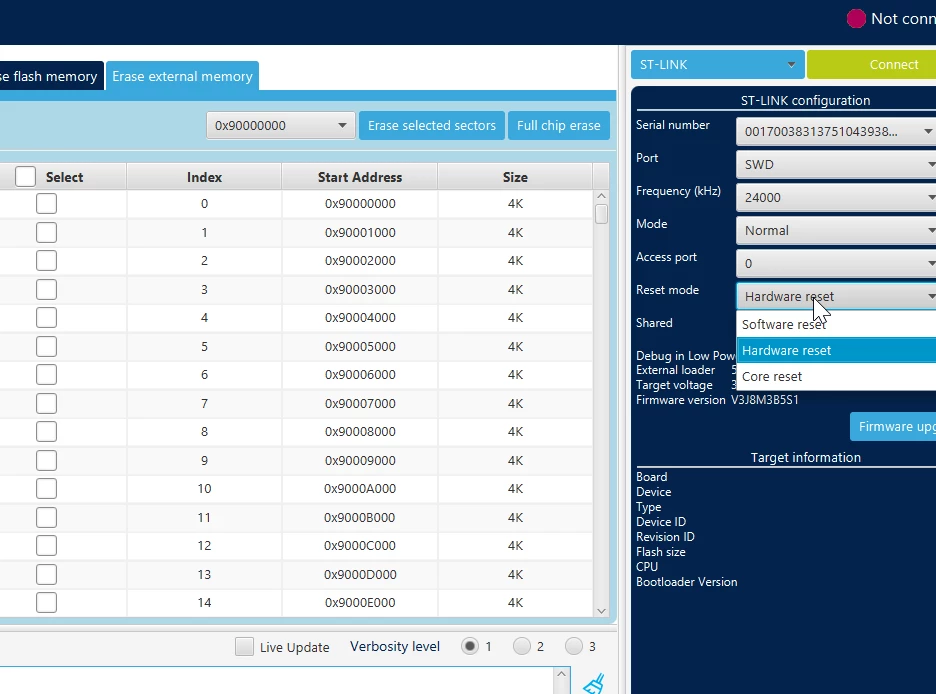The height and width of the screenshot is (694, 936).
Task: Open the ST-LINK interface dropdown
Action: tap(718, 64)
